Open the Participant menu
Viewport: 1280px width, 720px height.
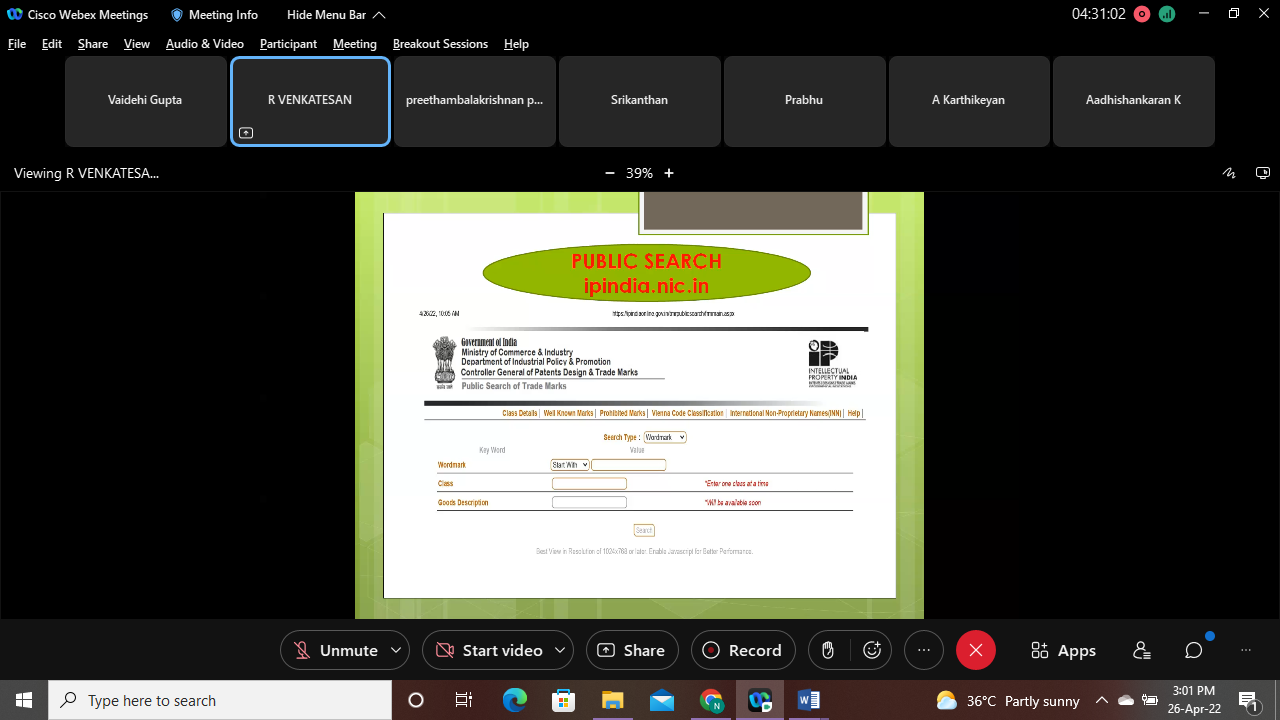(x=288, y=44)
